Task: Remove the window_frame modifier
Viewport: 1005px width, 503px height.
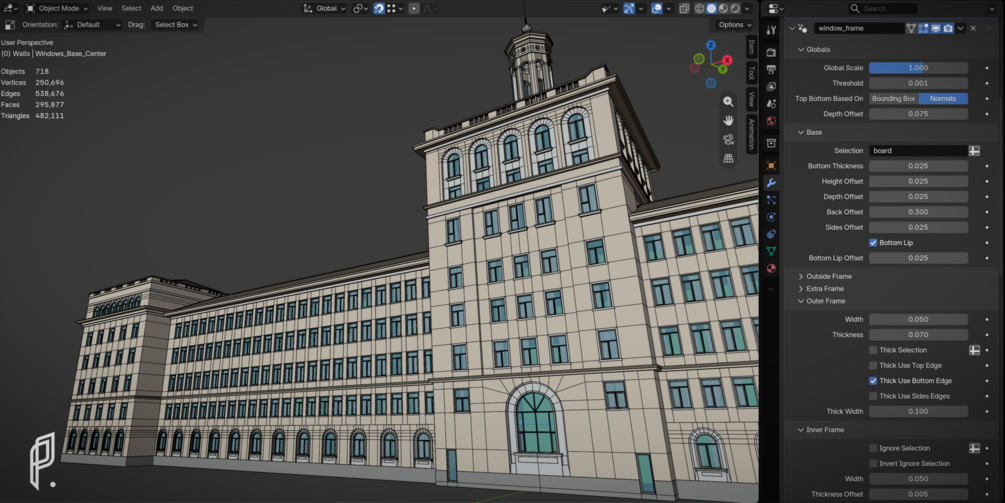Action: pyautogui.click(x=973, y=28)
